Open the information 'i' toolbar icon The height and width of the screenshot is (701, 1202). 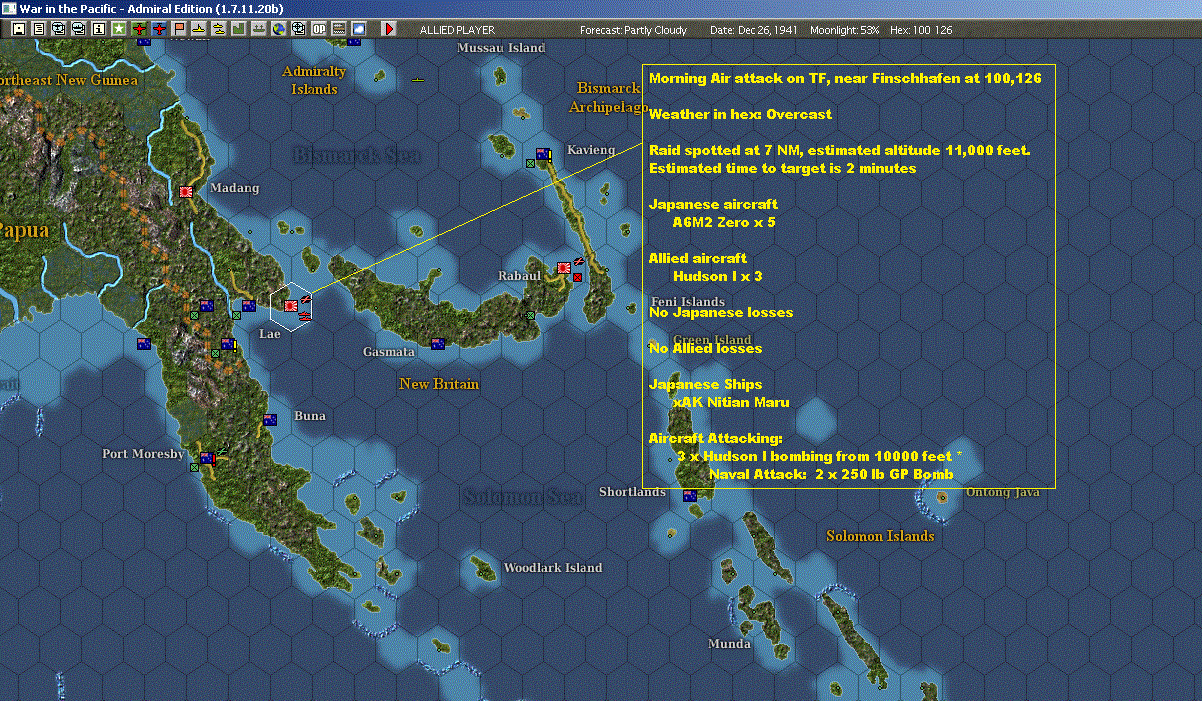(x=99, y=30)
